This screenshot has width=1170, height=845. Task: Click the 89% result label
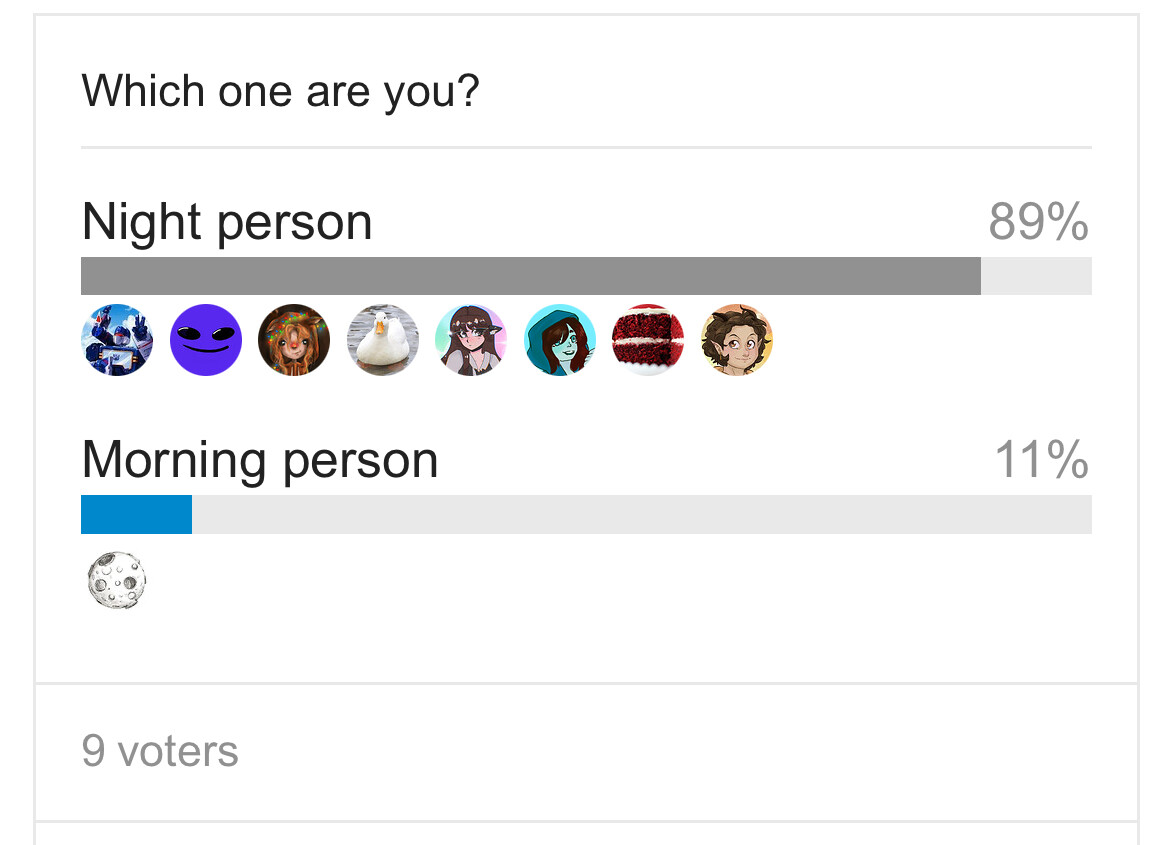click(1039, 222)
